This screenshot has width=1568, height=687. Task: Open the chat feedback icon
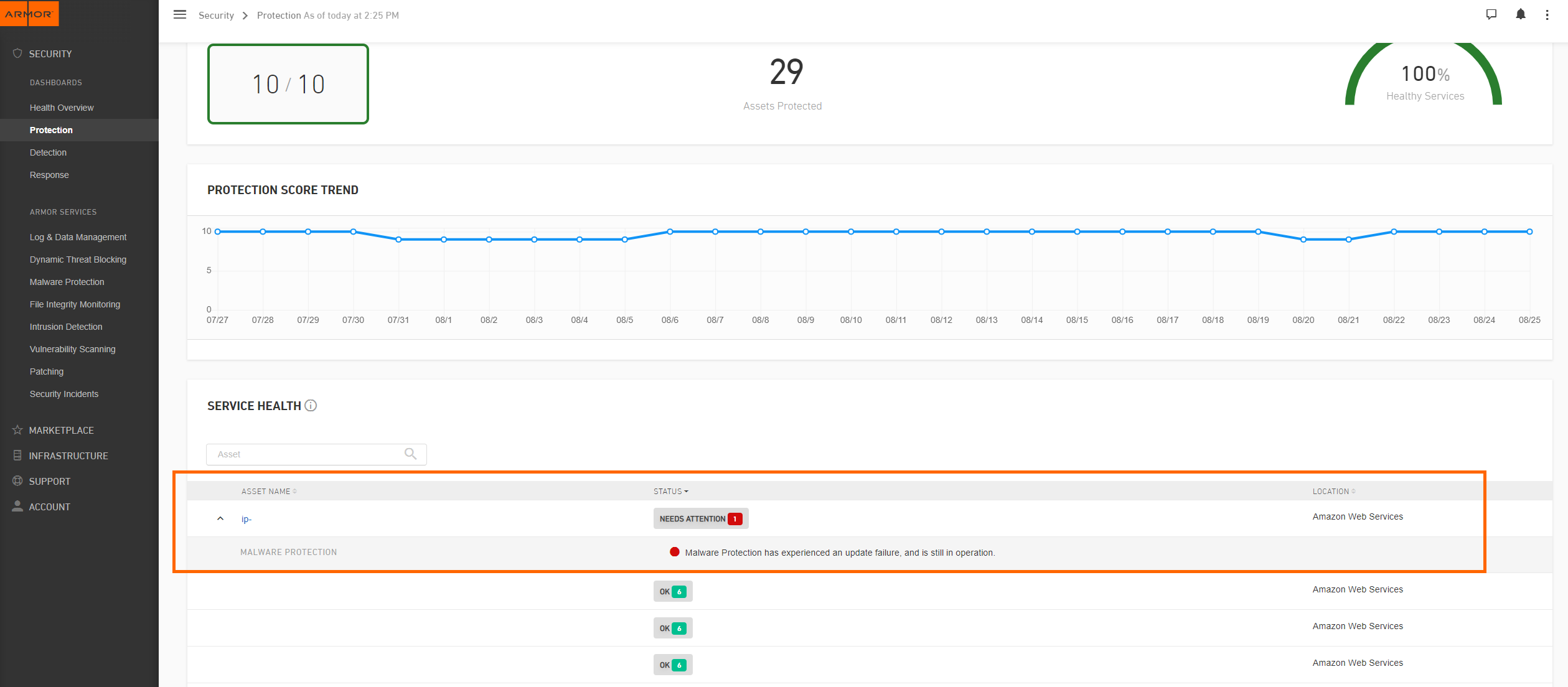[x=1491, y=14]
